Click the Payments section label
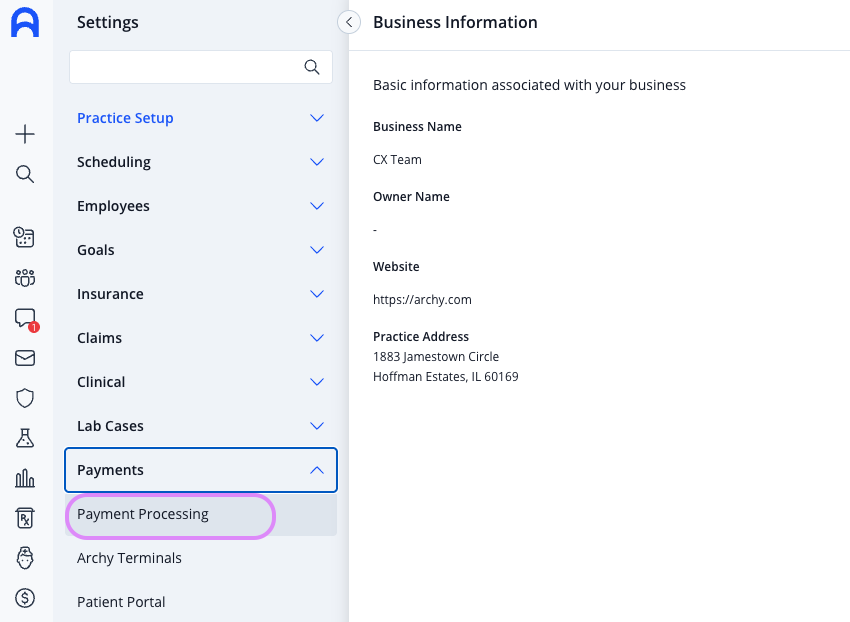 point(110,470)
